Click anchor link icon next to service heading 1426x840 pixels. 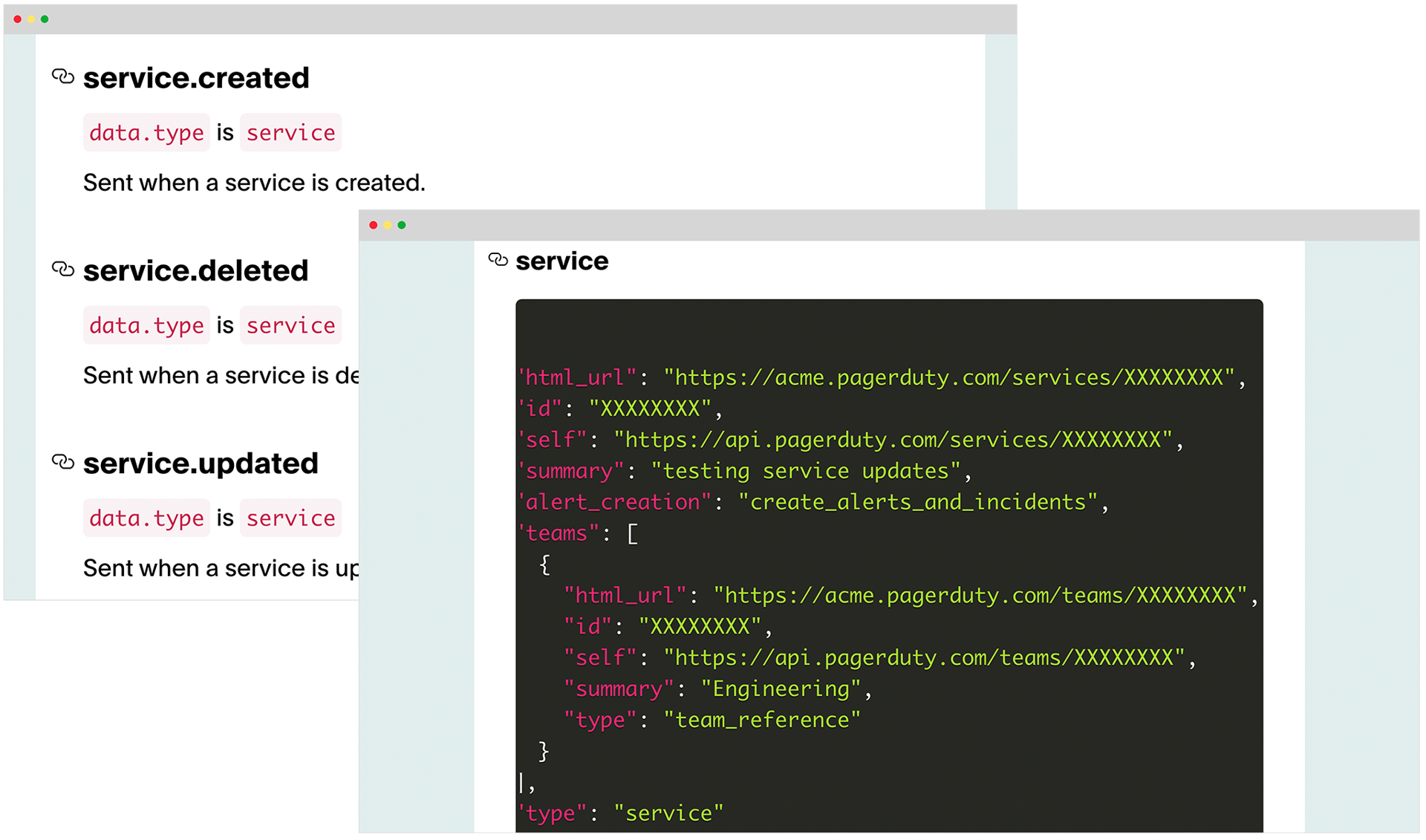498,260
